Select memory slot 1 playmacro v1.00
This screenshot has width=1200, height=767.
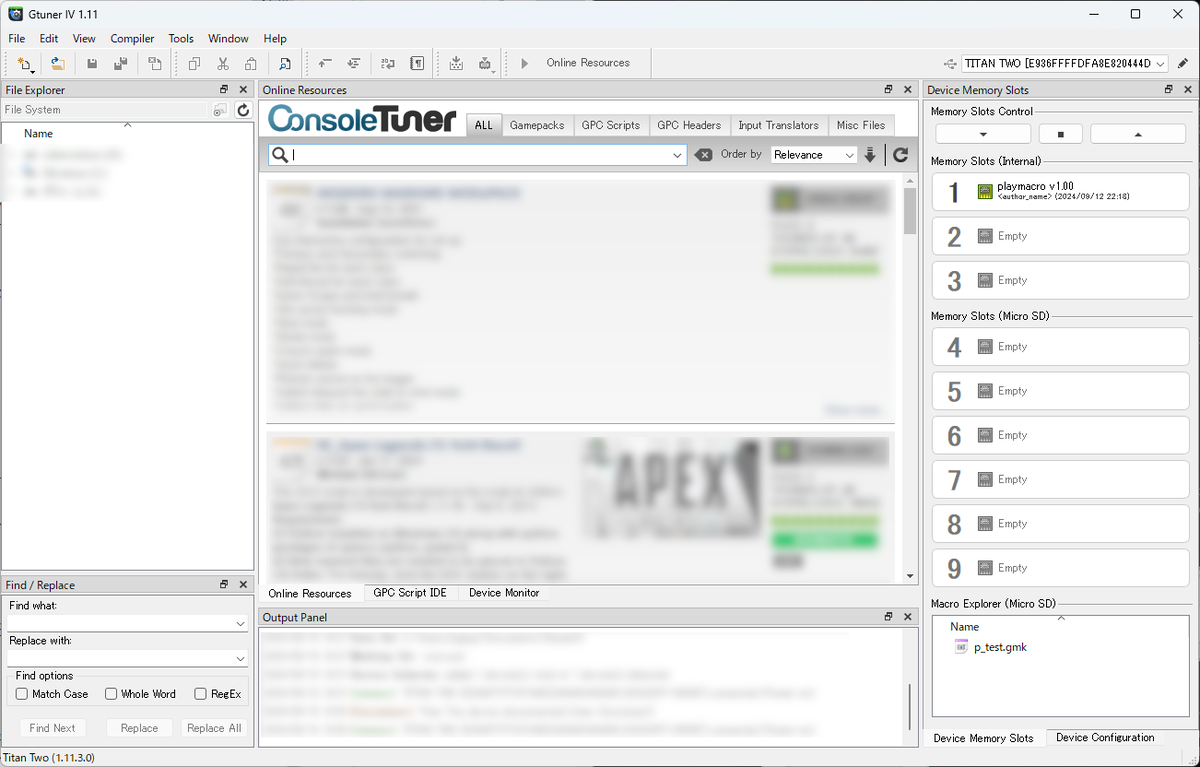[x=1060, y=192]
